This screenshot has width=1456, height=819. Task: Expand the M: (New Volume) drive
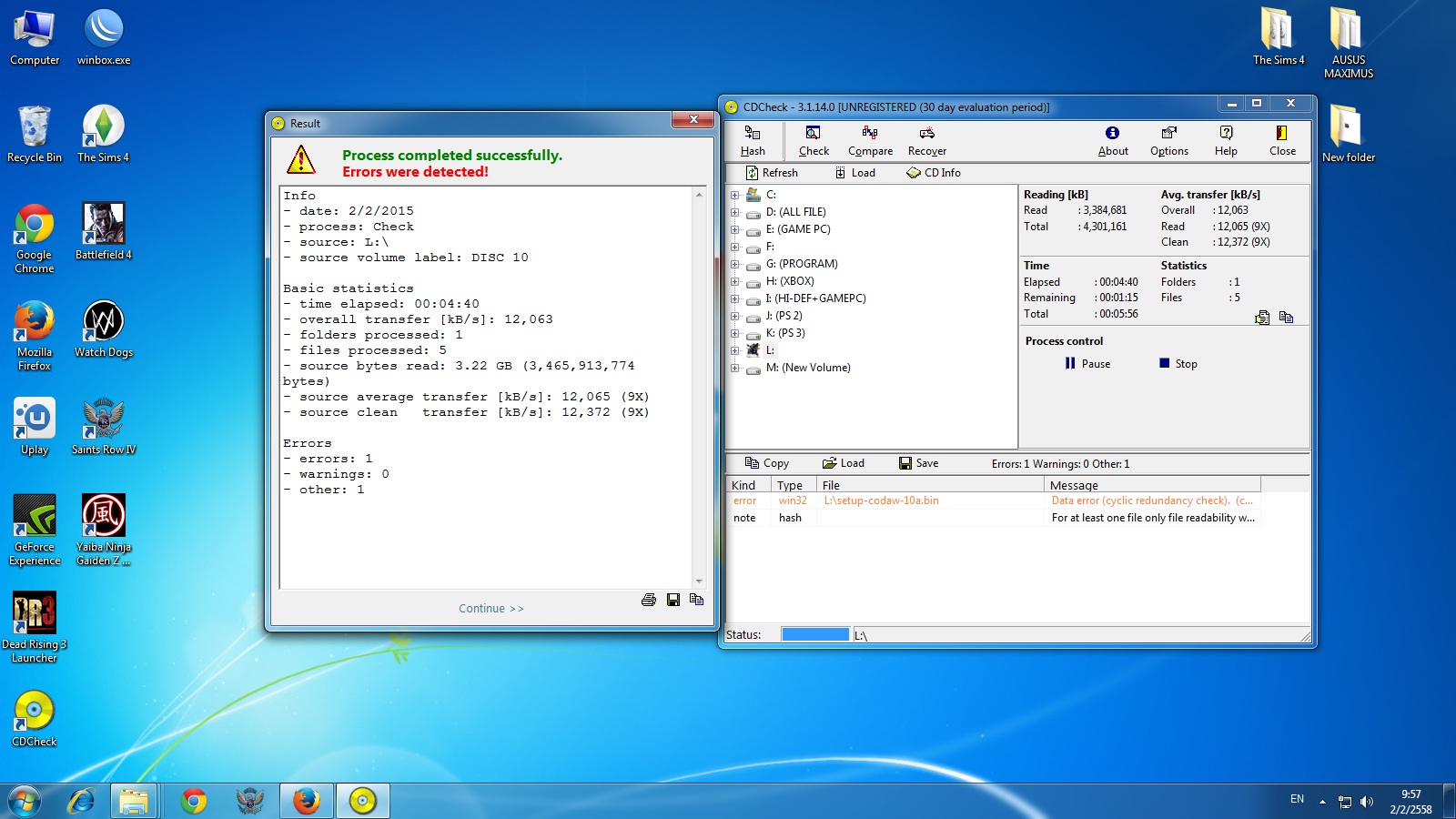tap(735, 368)
